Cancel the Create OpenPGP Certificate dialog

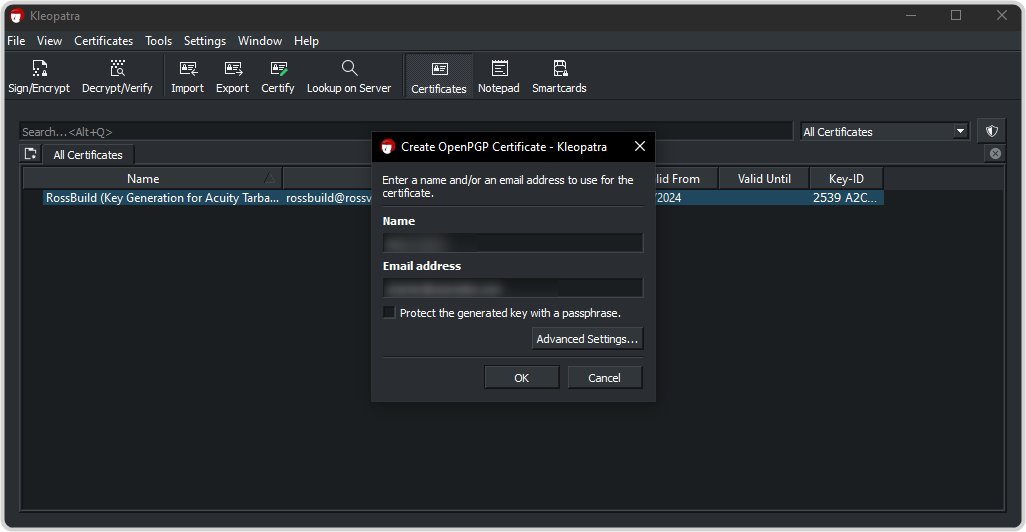[604, 378]
